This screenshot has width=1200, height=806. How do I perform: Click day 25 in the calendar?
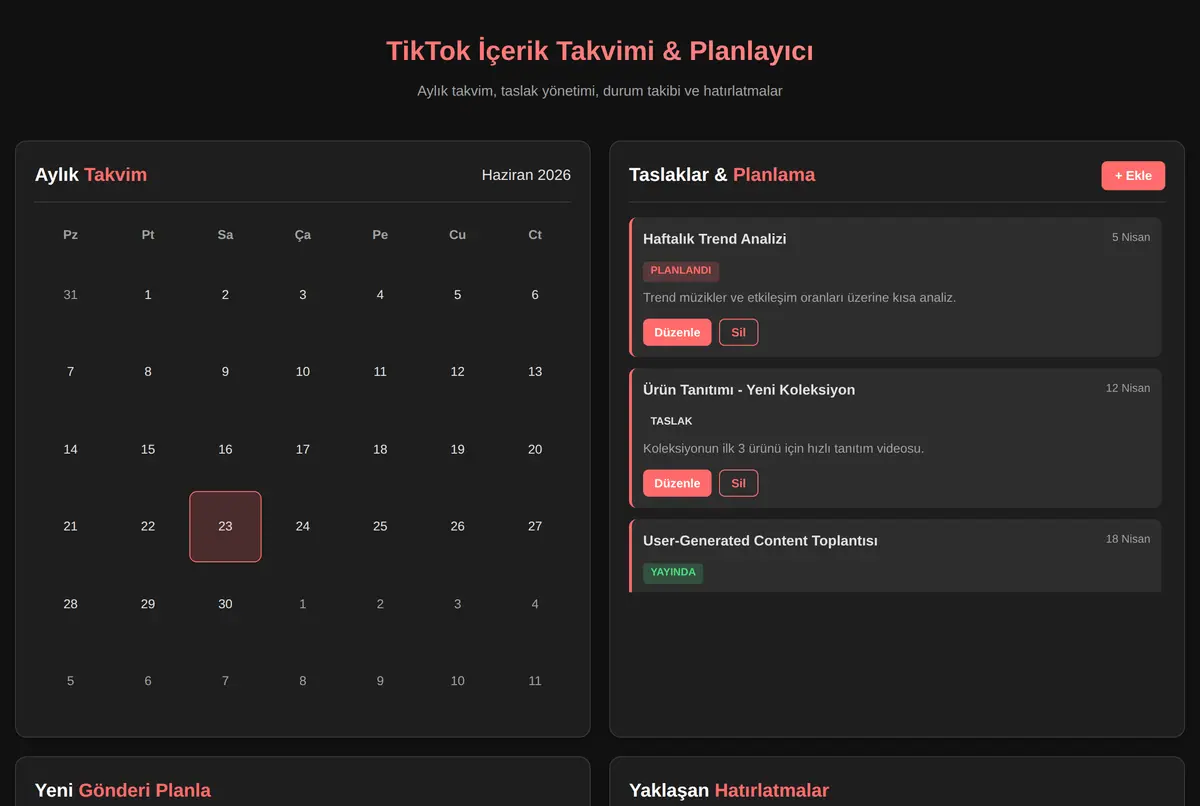[x=380, y=526]
